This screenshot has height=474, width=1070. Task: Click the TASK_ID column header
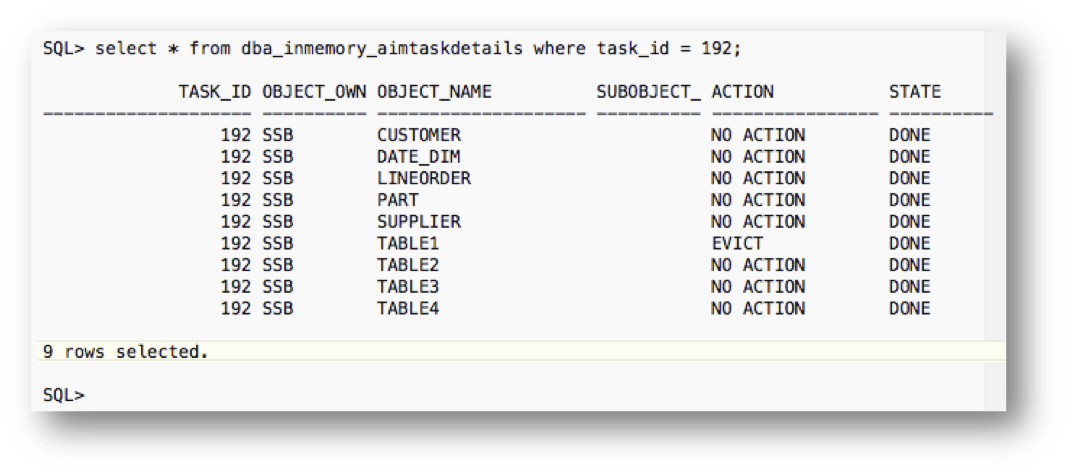coord(215,92)
